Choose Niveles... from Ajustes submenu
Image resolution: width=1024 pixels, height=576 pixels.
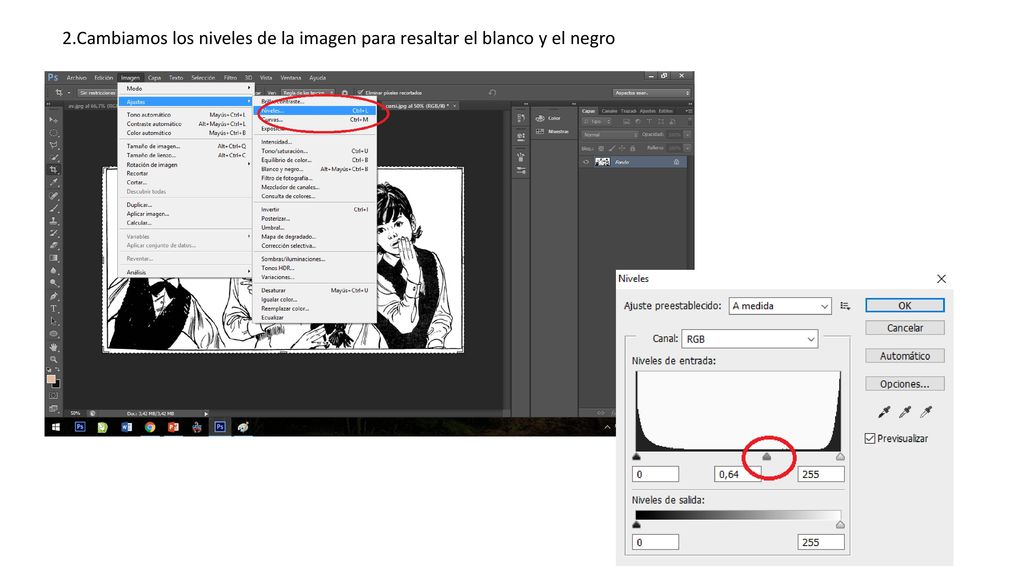coord(314,110)
